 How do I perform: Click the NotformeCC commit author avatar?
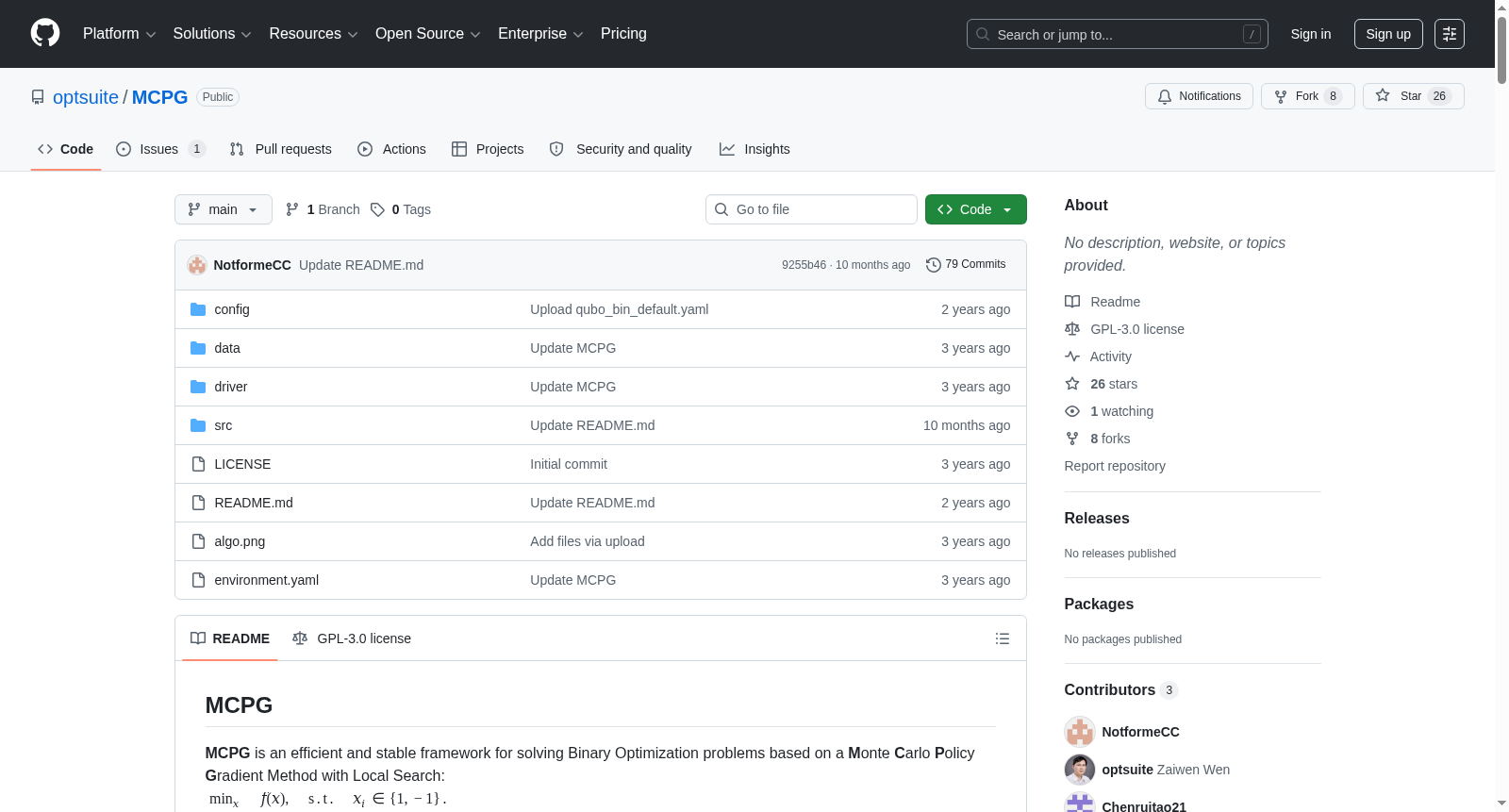click(197, 265)
